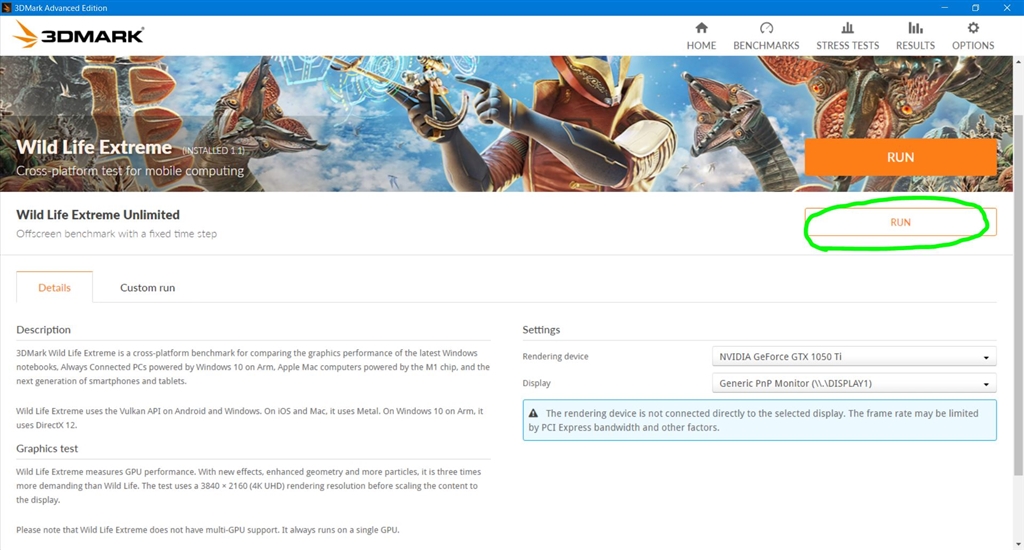Click the 3DMark logo
The height and width of the screenshot is (550, 1024).
click(78, 34)
